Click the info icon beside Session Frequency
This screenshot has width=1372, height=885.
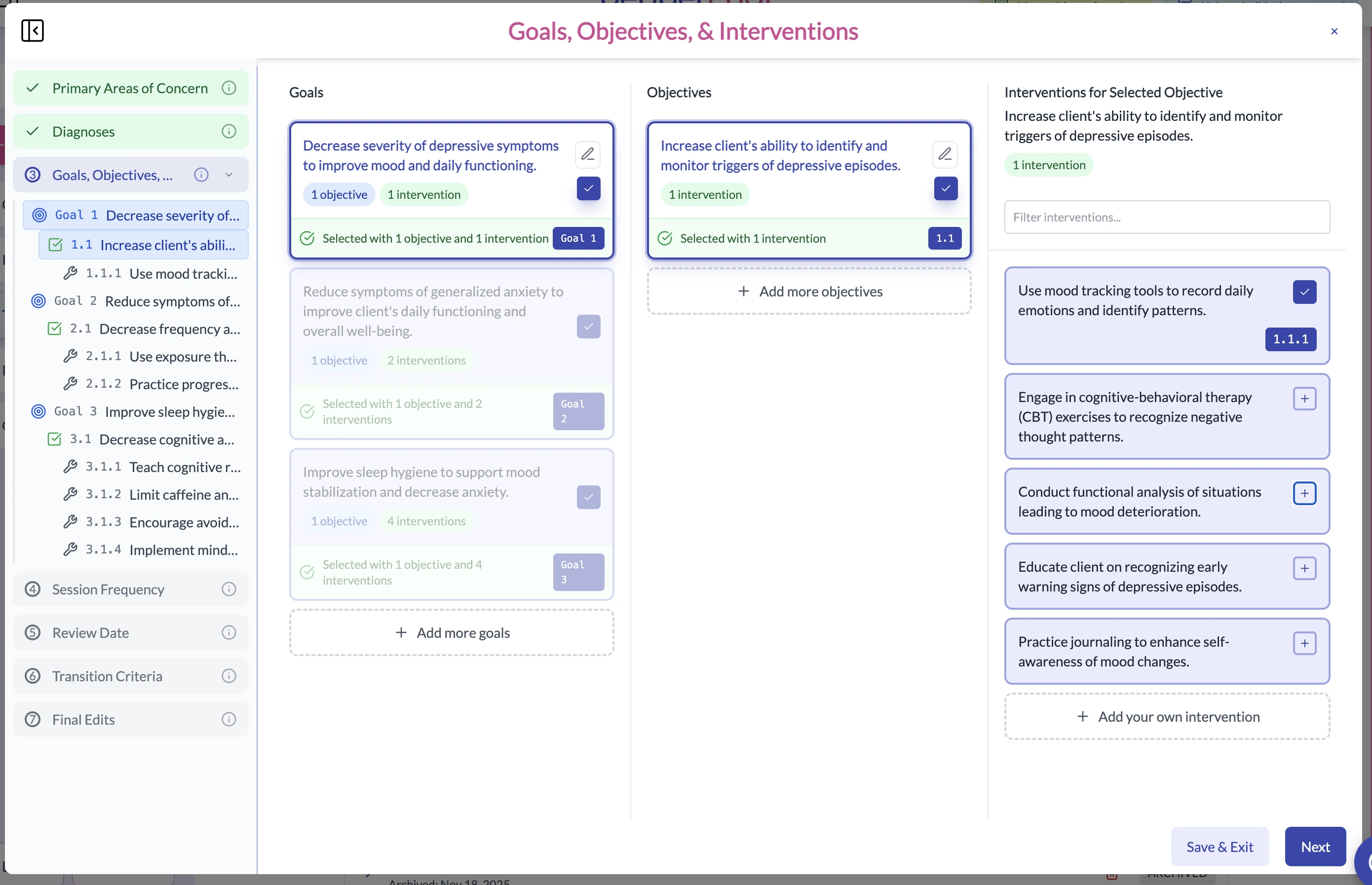coord(229,589)
